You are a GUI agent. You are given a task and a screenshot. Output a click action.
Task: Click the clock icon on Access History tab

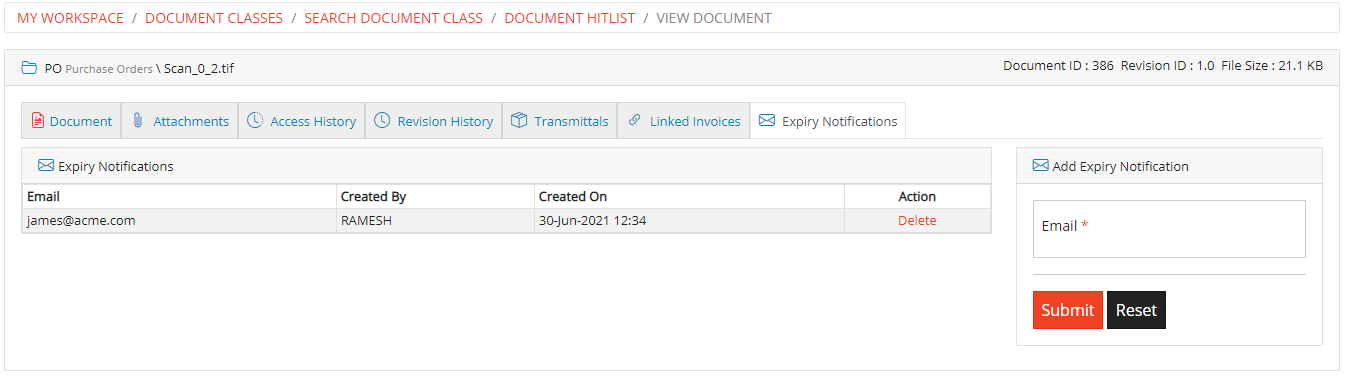[x=255, y=121]
